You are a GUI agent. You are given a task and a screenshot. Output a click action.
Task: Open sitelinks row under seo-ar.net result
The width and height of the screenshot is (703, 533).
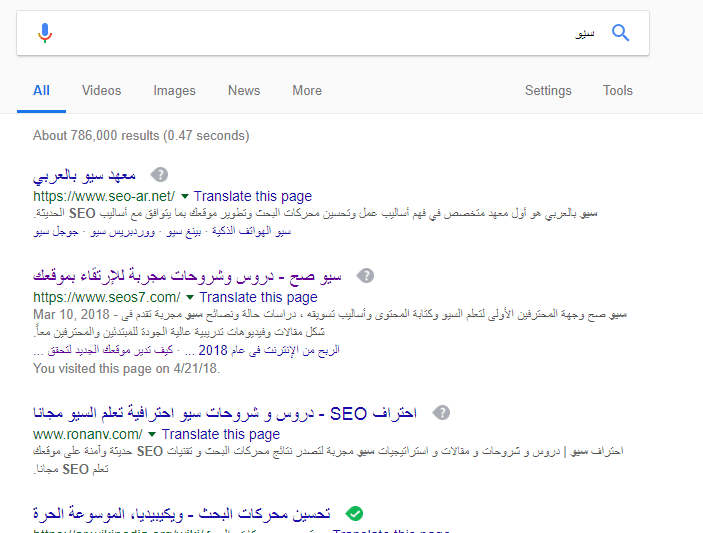tap(162, 231)
